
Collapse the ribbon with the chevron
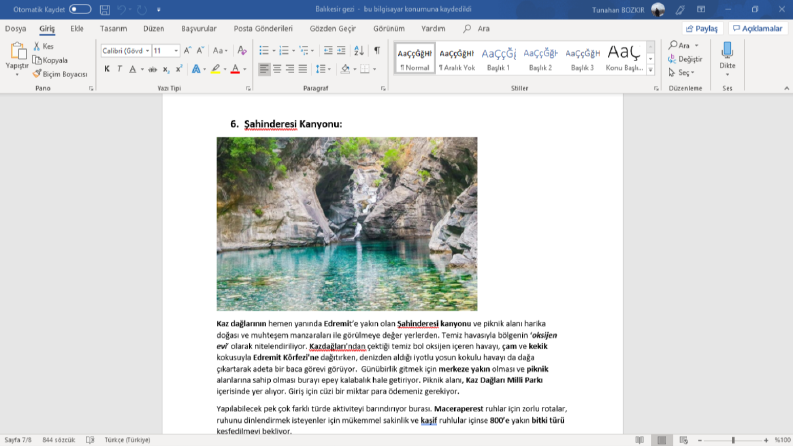(x=786, y=88)
